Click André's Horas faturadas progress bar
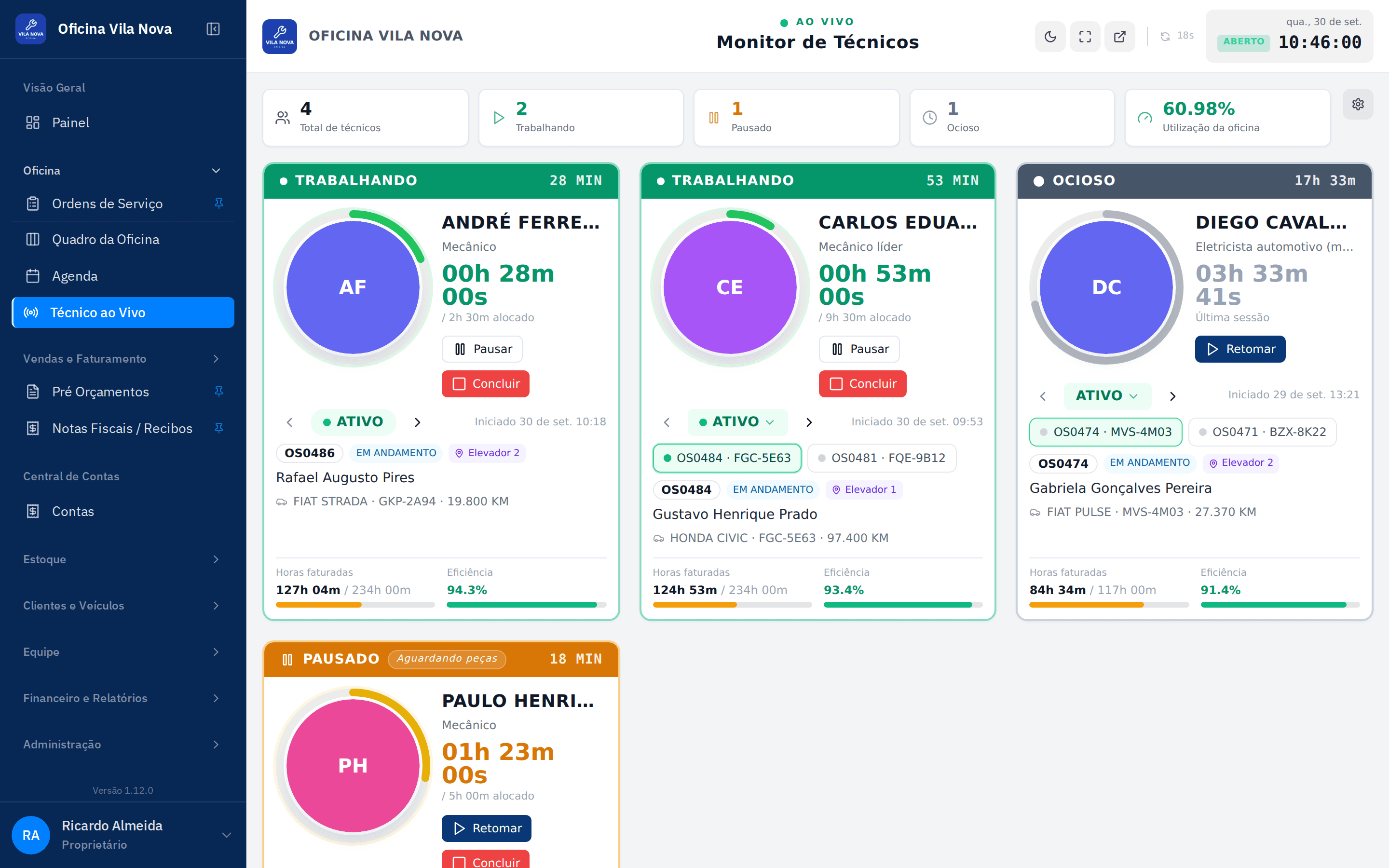1389x868 pixels. point(355,605)
